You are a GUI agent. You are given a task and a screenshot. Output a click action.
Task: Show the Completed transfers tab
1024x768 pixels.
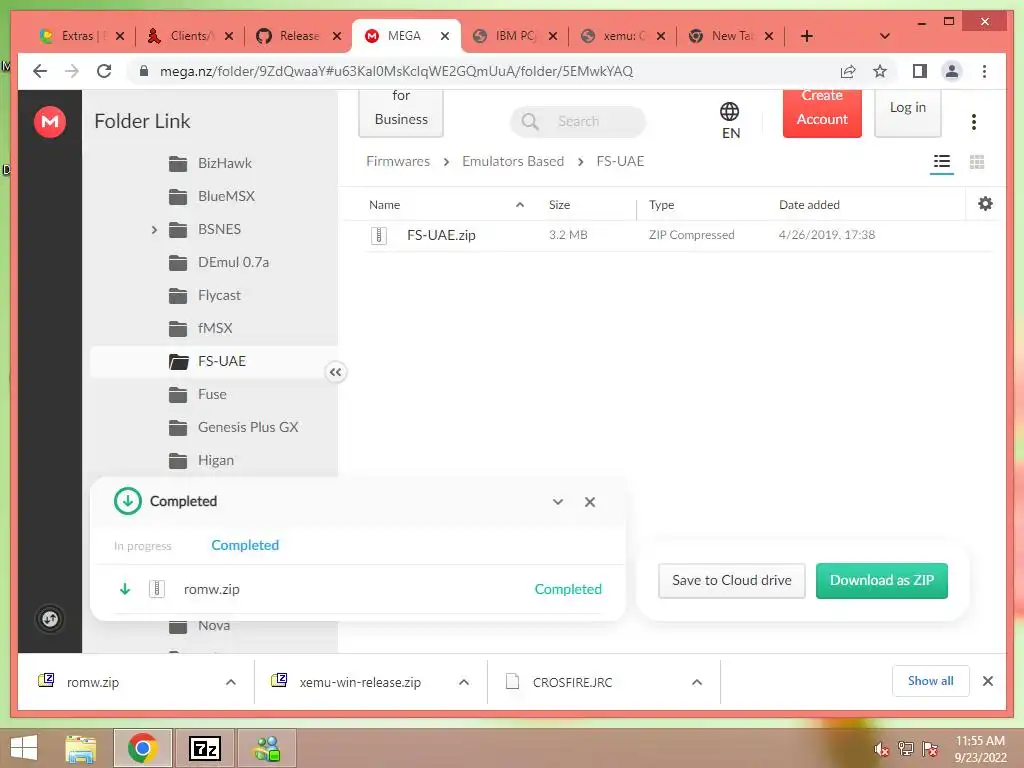click(245, 545)
